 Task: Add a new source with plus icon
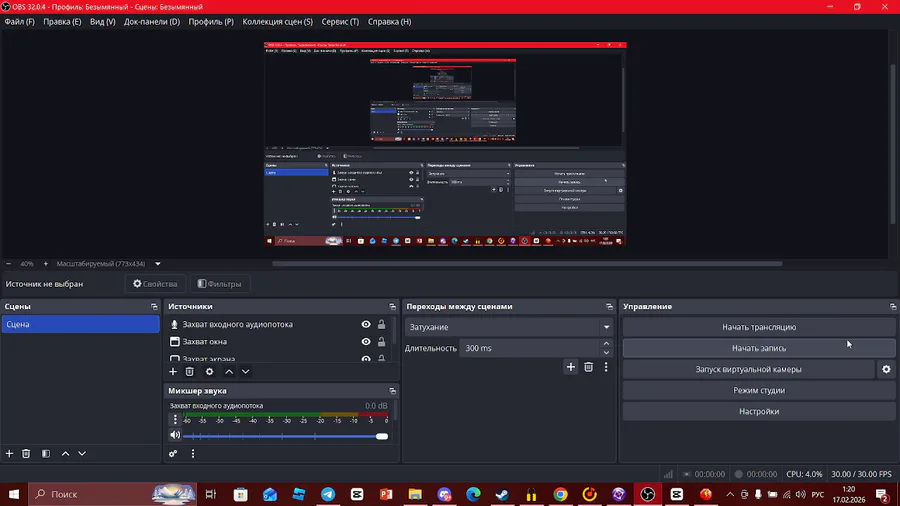(173, 372)
